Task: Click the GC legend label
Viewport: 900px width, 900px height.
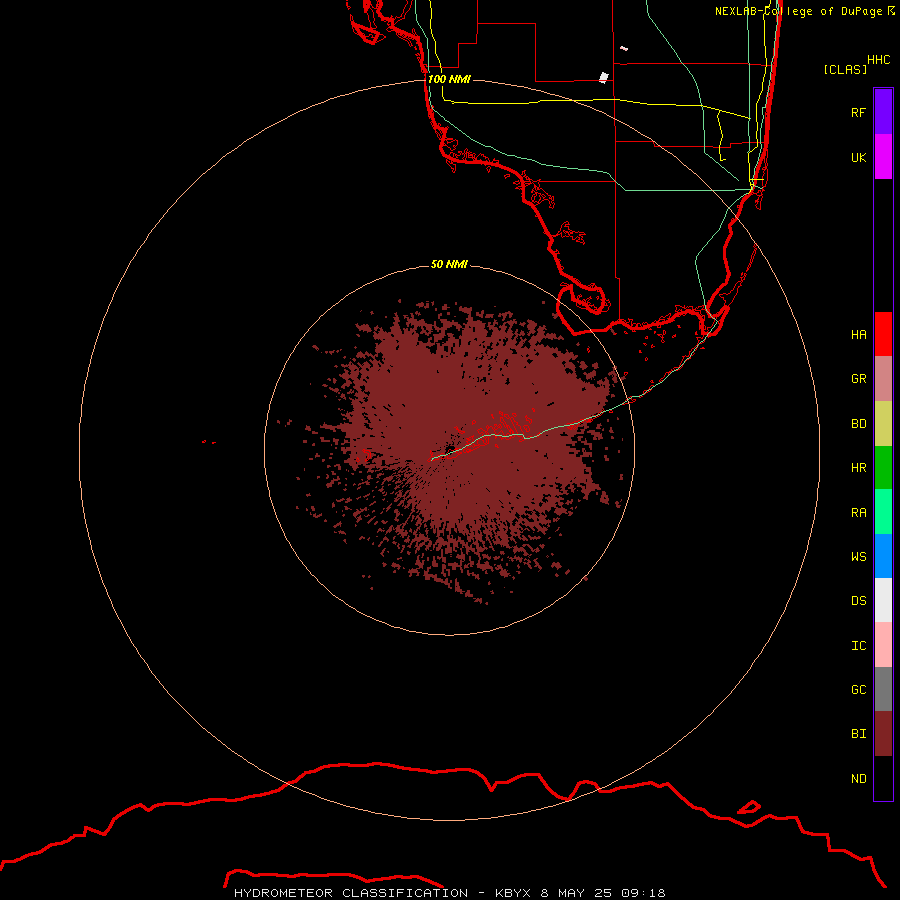Action: (x=858, y=689)
